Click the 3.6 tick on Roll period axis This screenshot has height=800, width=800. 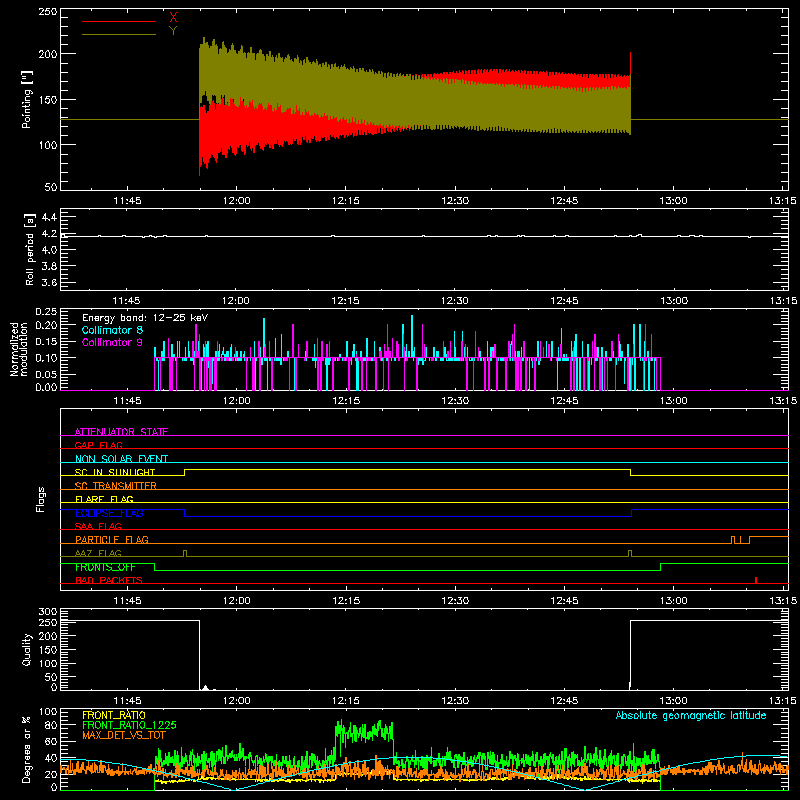[49, 282]
